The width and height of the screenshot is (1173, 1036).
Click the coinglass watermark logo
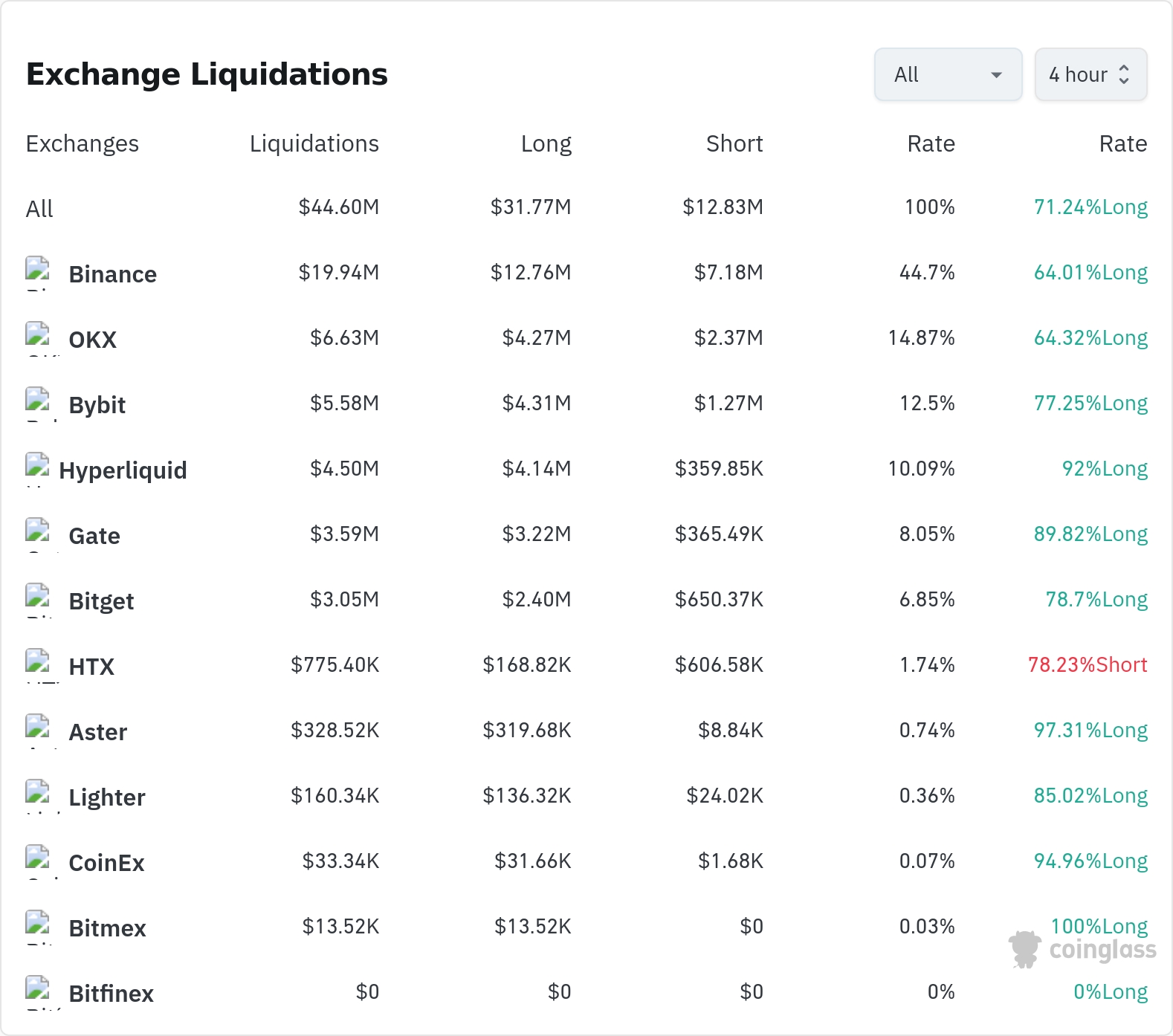coord(1082,949)
